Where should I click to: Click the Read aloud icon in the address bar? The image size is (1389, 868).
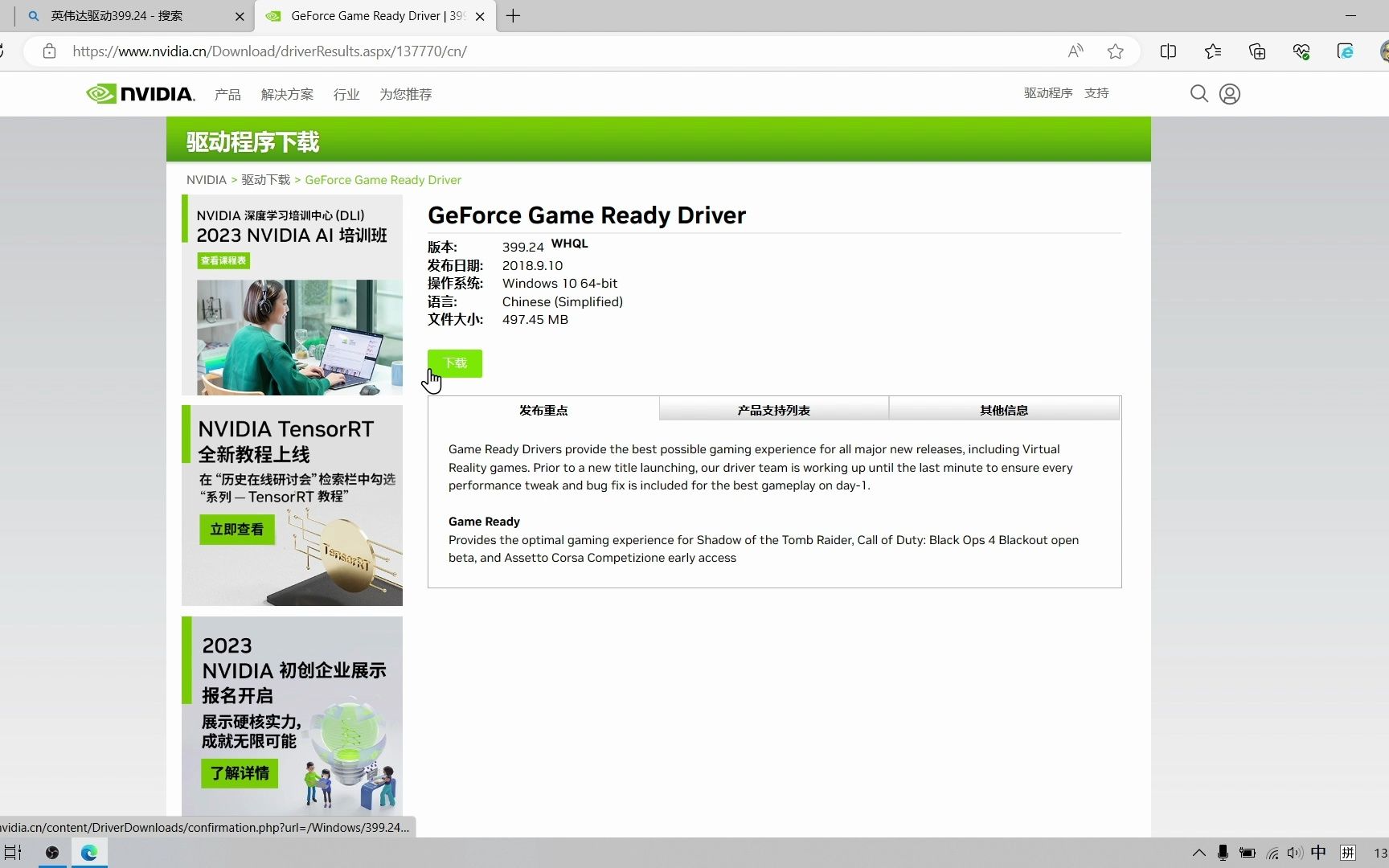click(x=1075, y=51)
